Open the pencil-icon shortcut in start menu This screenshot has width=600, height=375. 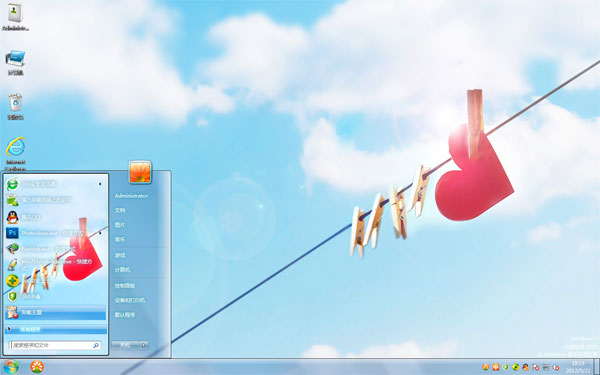coord(56,264)
